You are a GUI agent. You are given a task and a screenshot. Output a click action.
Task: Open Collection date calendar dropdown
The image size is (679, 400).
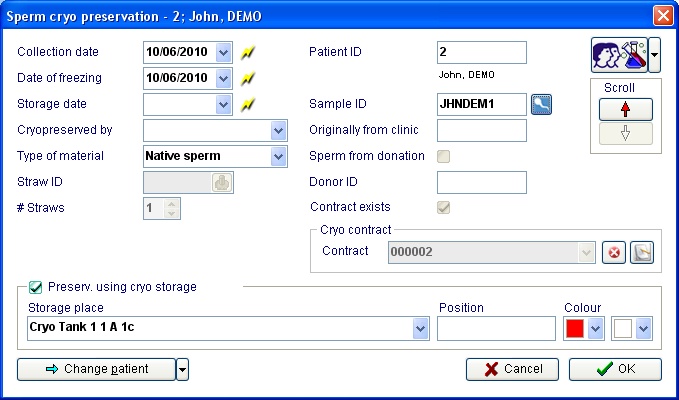223,52
